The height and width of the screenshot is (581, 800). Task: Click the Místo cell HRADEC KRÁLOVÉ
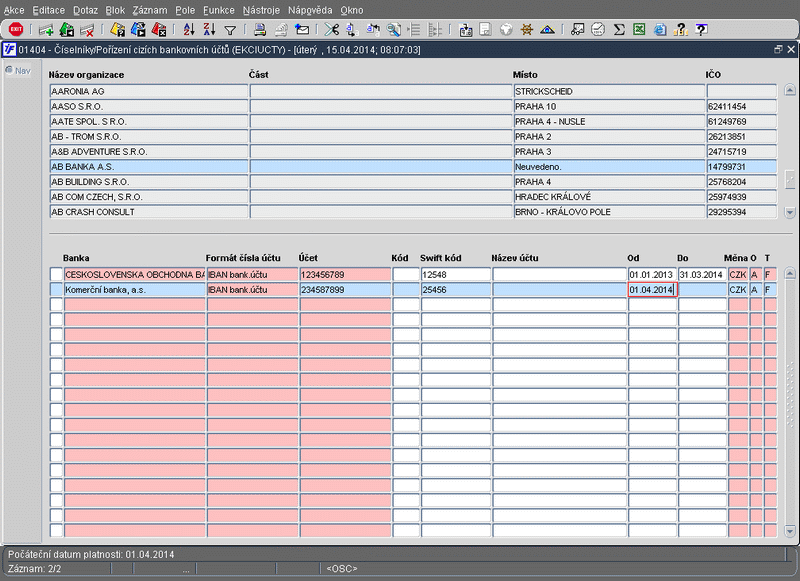click(609, 197)
